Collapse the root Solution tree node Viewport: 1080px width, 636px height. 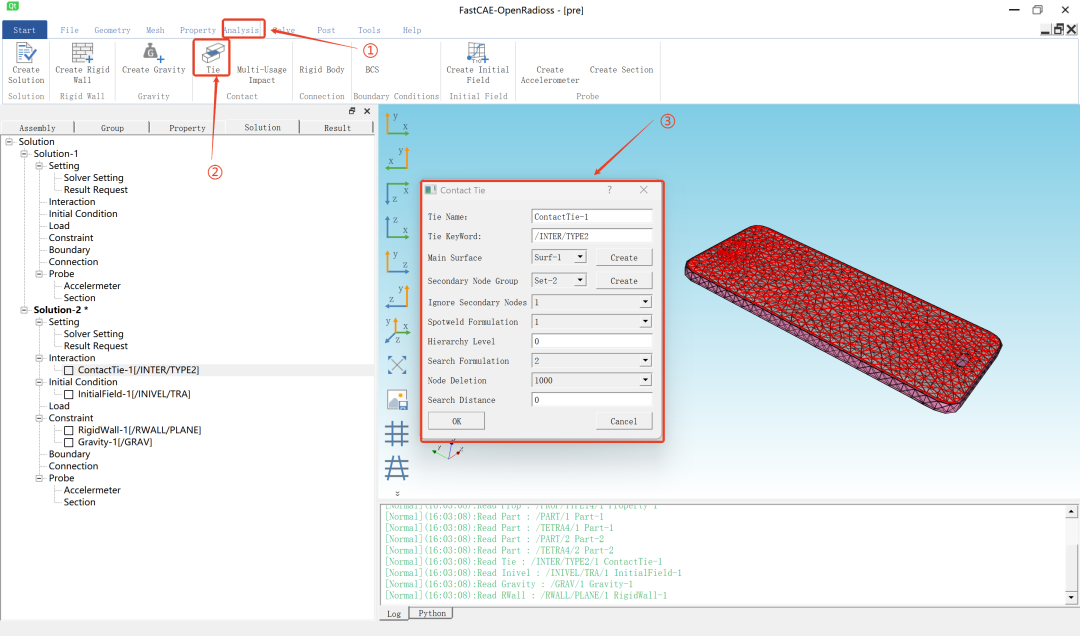9,141
